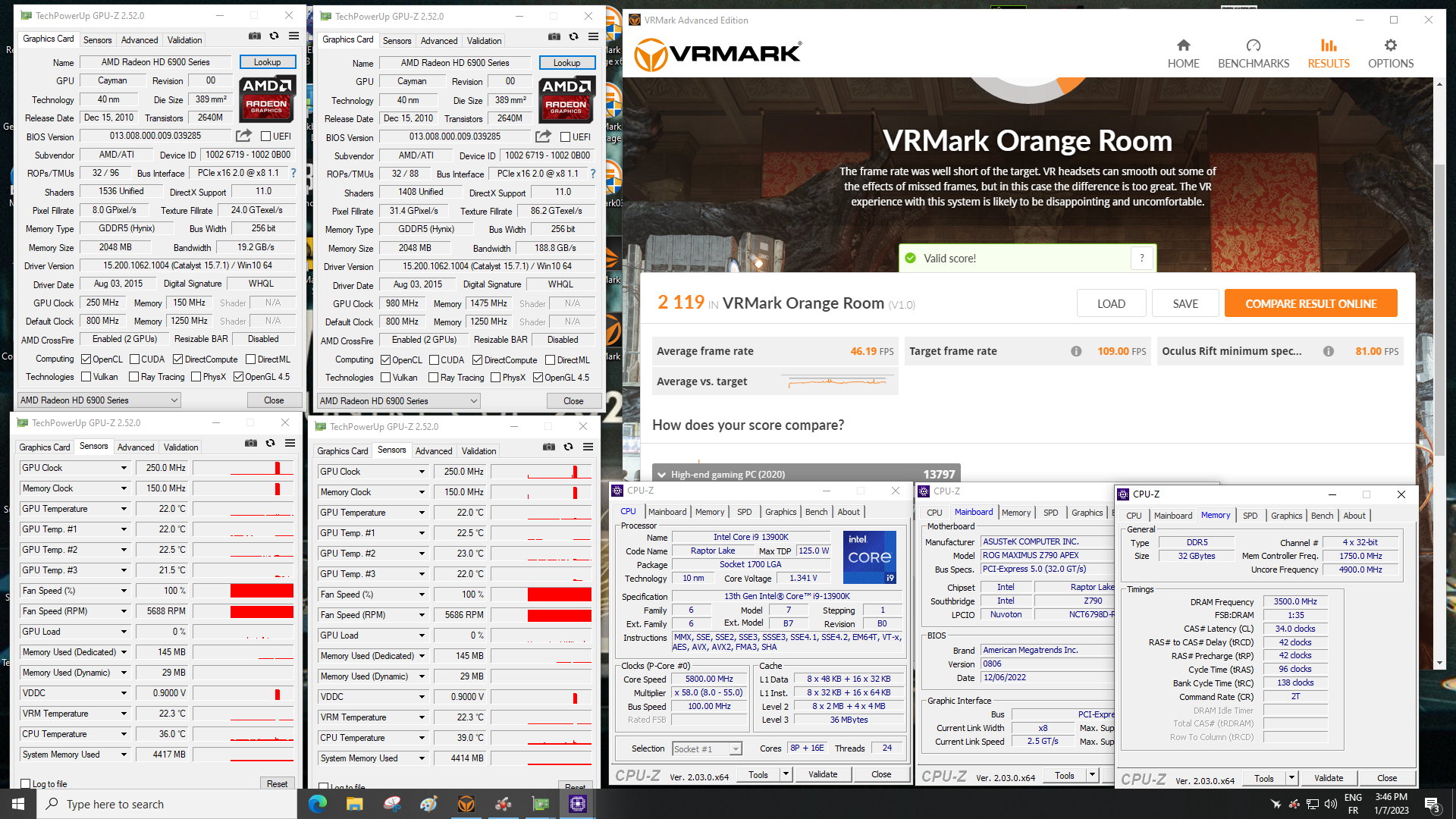Open the notification center icon

coord(1432,805)
